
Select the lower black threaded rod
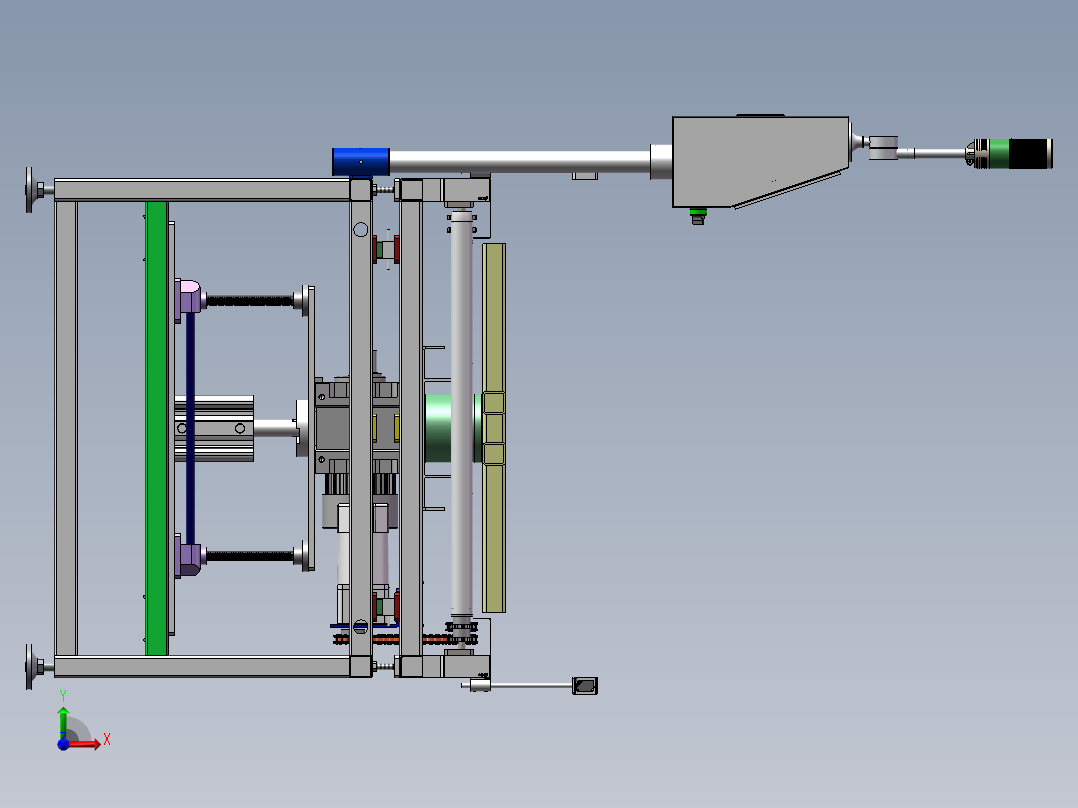coord(250,556)
